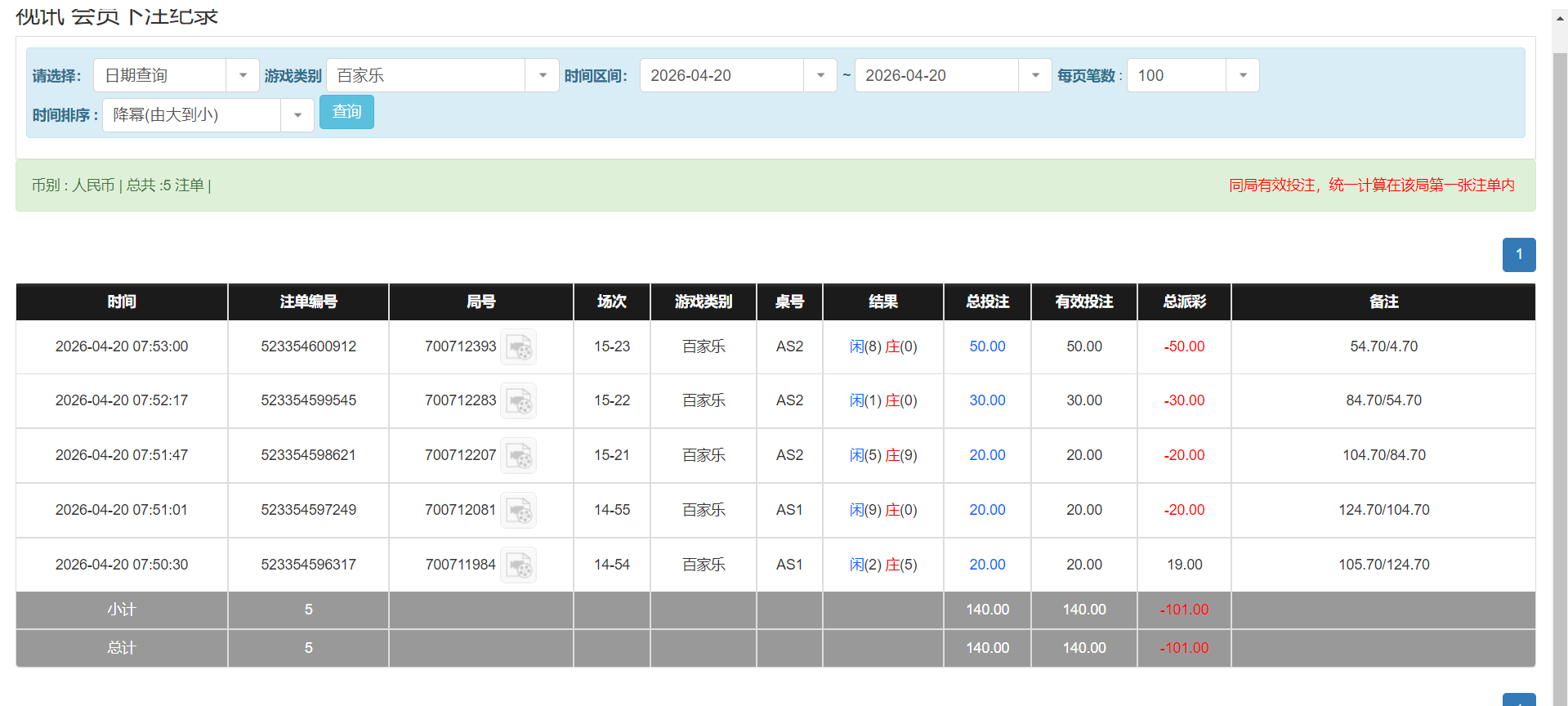Open video replay icon for round 700712207
1568x706 pixels.
(x=518, y=455)
